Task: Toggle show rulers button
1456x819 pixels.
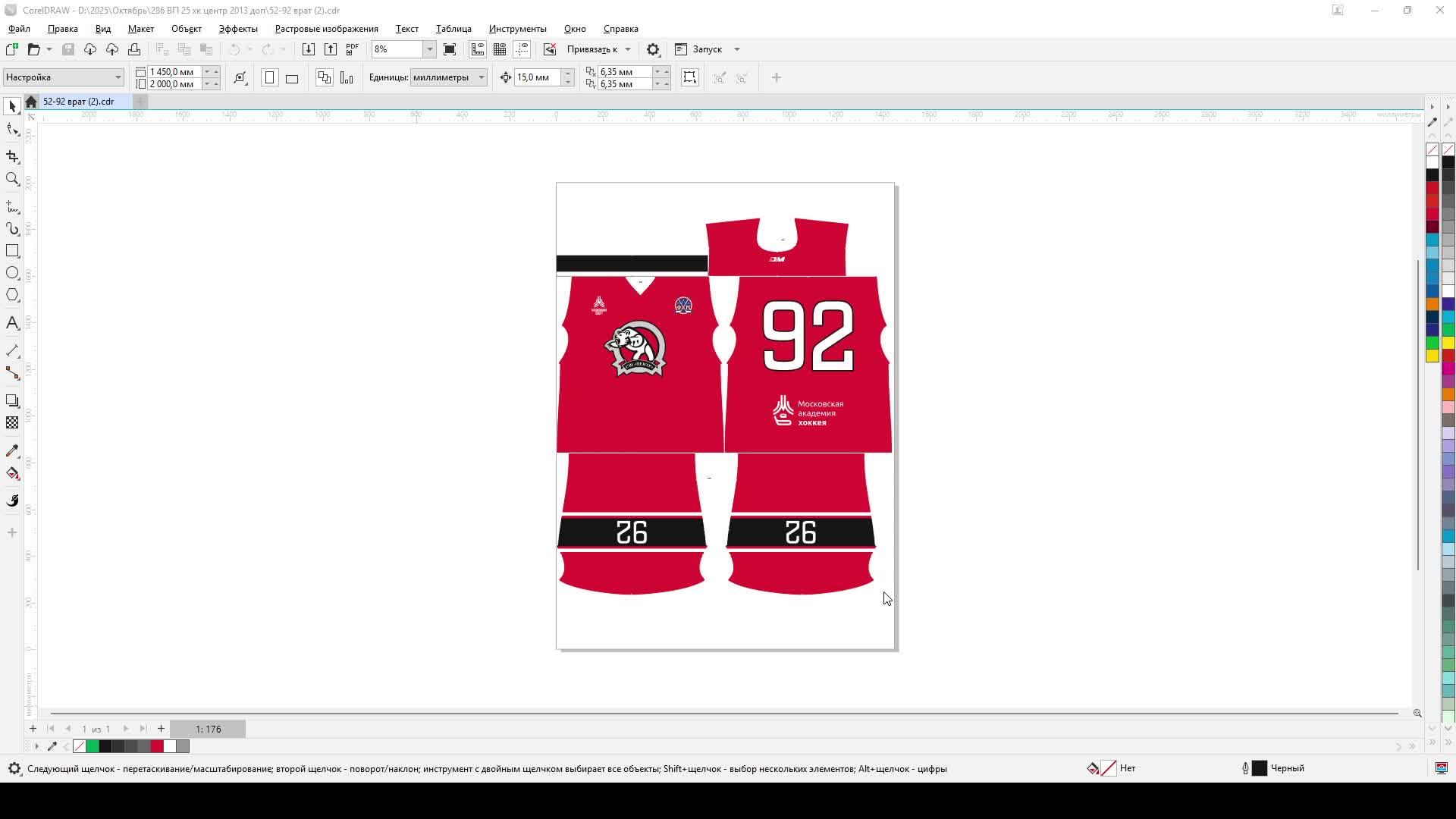Action: tap(478, 49)
